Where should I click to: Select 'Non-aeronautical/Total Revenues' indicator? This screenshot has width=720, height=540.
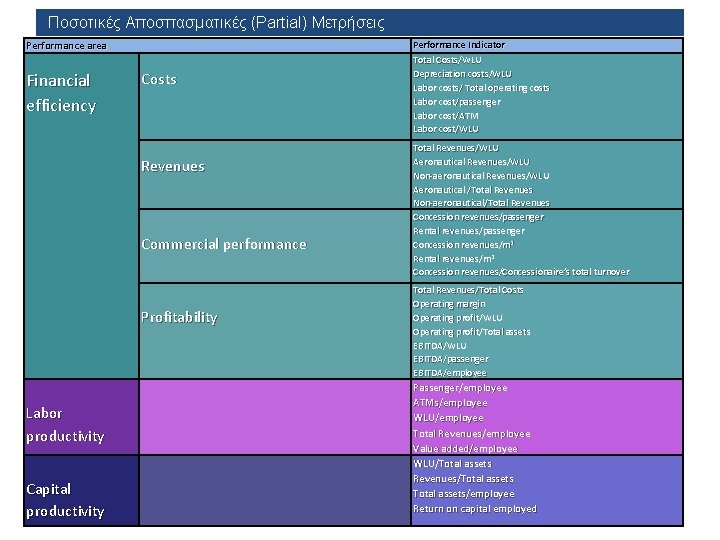[481, 203]
